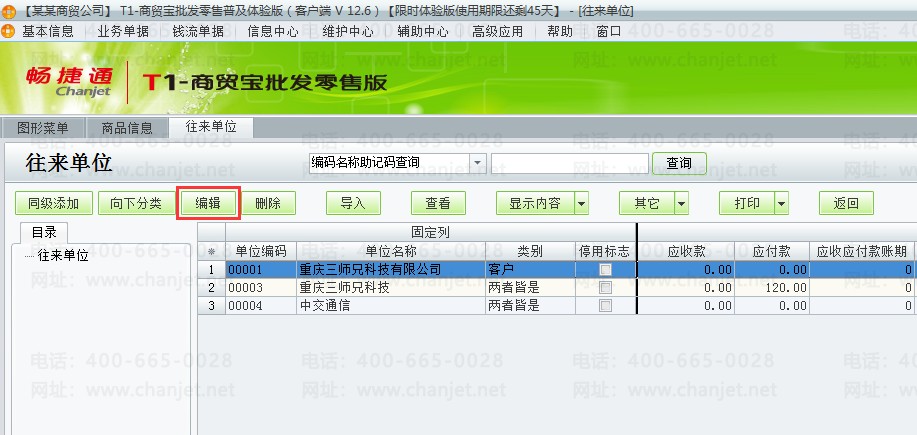The image size is (917, 435).
Task: Click the 客户 category cell
Action: point(530,270)
